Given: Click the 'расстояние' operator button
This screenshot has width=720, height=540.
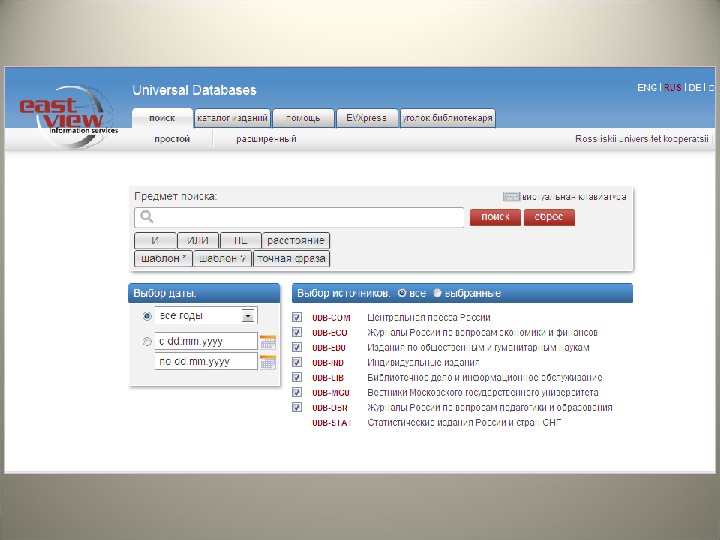Looking at the screenshot, I should [296, 241].
